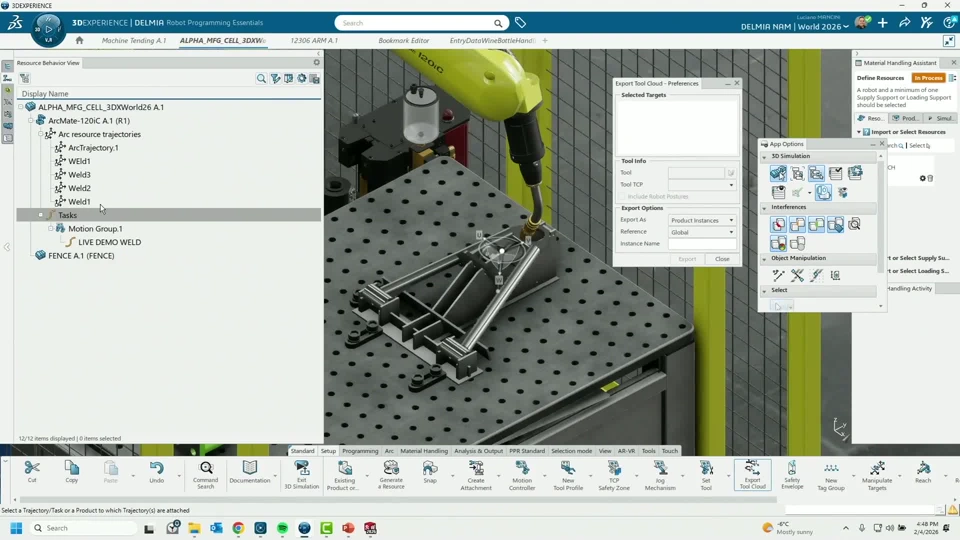Collapse the Interferences section in App Options
The width and height of the screenshot is (960, 540).
point(764,208)
